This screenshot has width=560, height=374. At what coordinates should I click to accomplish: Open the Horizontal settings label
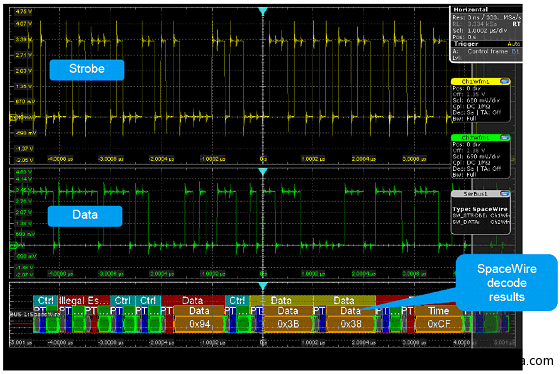coord(470,9)
